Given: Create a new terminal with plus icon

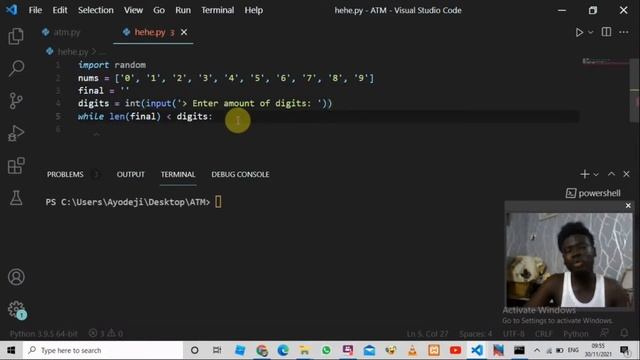Looking at the screenshot, I should pyautogui.click(x=584, y=174).
